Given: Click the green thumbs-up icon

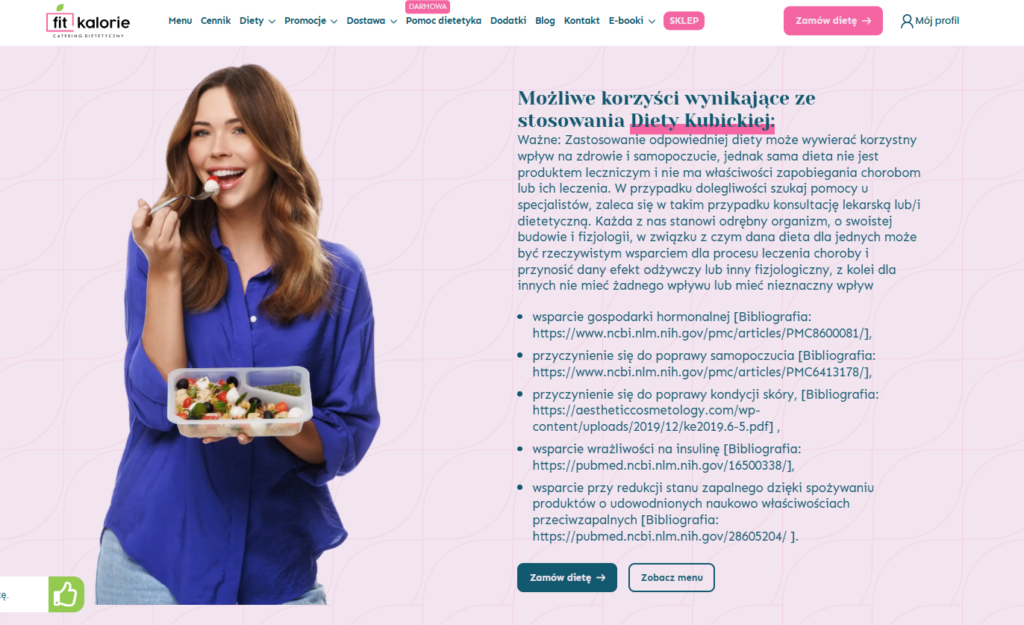Looking at the screenshot, I should click(66, 594).
